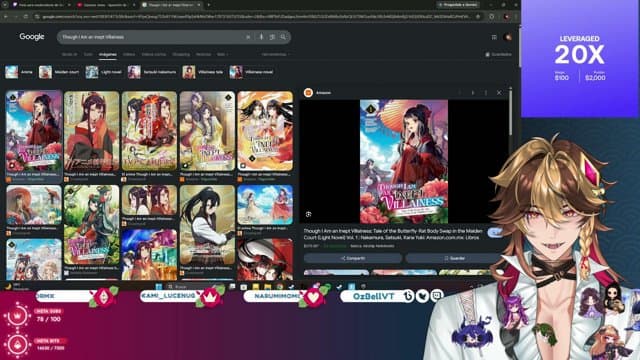Open the beach scene blue sky thumbnail
Viewport: 640px width, 360px height.
pyautogui.click(x=265, y=205)
